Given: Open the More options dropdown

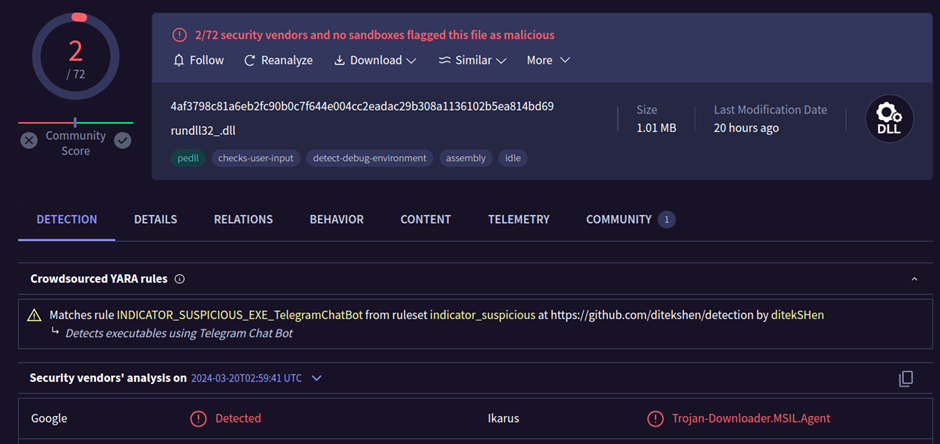Looking at the screenshot, I should (548, 60).
